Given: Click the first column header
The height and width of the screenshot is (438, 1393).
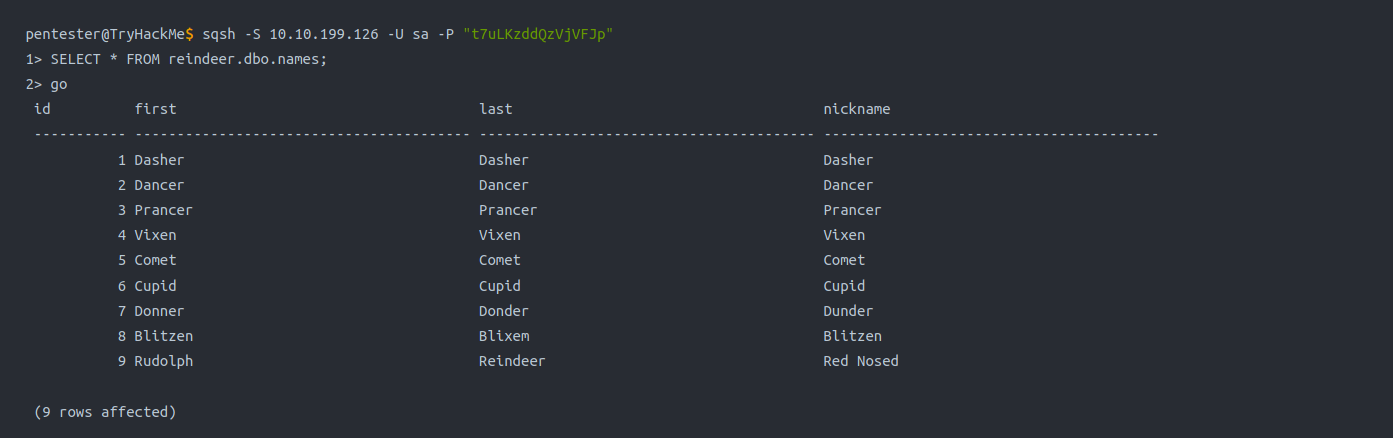Looking at the screenshot, I should click(155, 109).
